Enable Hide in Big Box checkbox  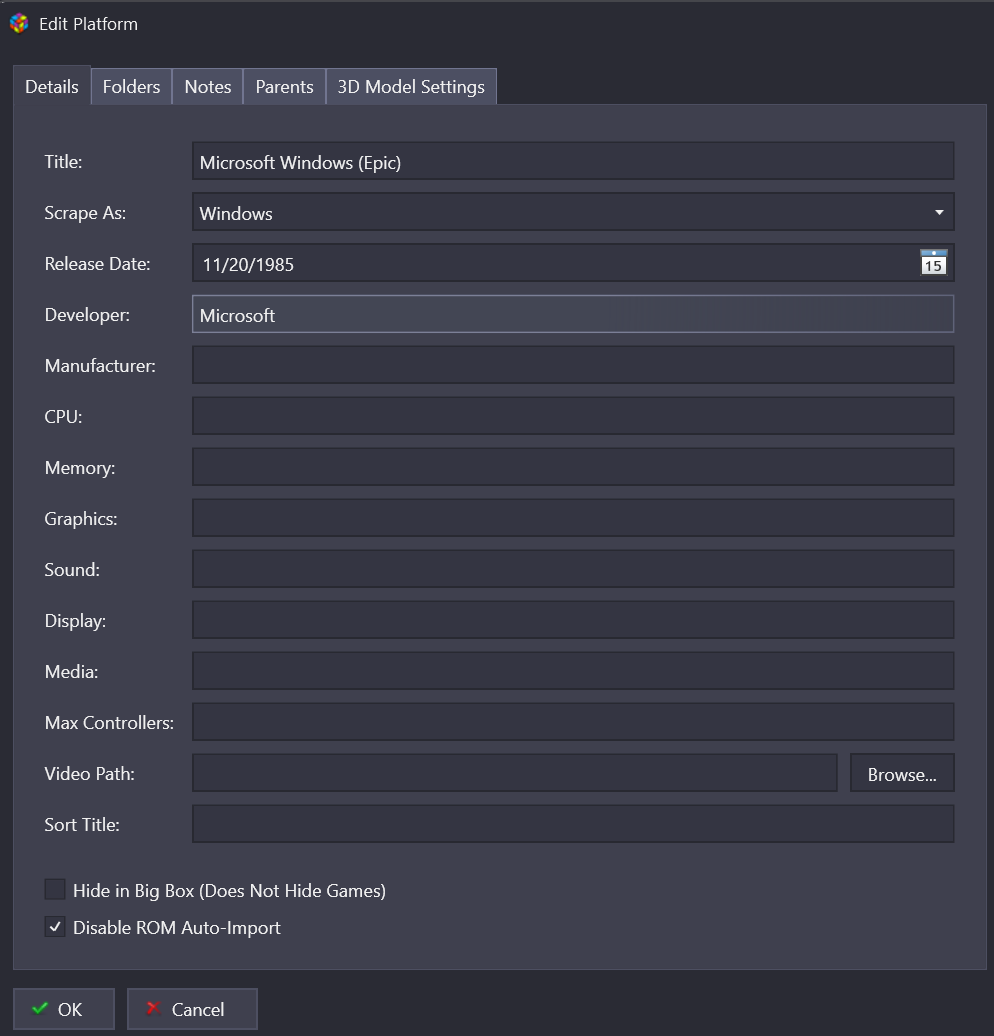click(55, 890)
